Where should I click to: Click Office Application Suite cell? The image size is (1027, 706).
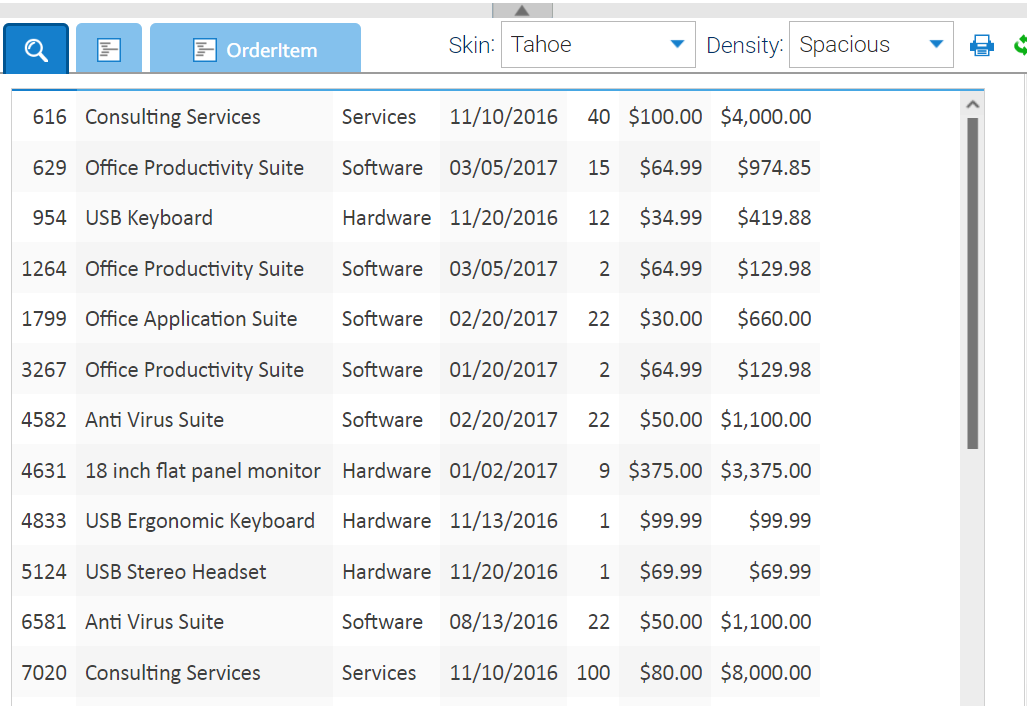tap(191, 319)
